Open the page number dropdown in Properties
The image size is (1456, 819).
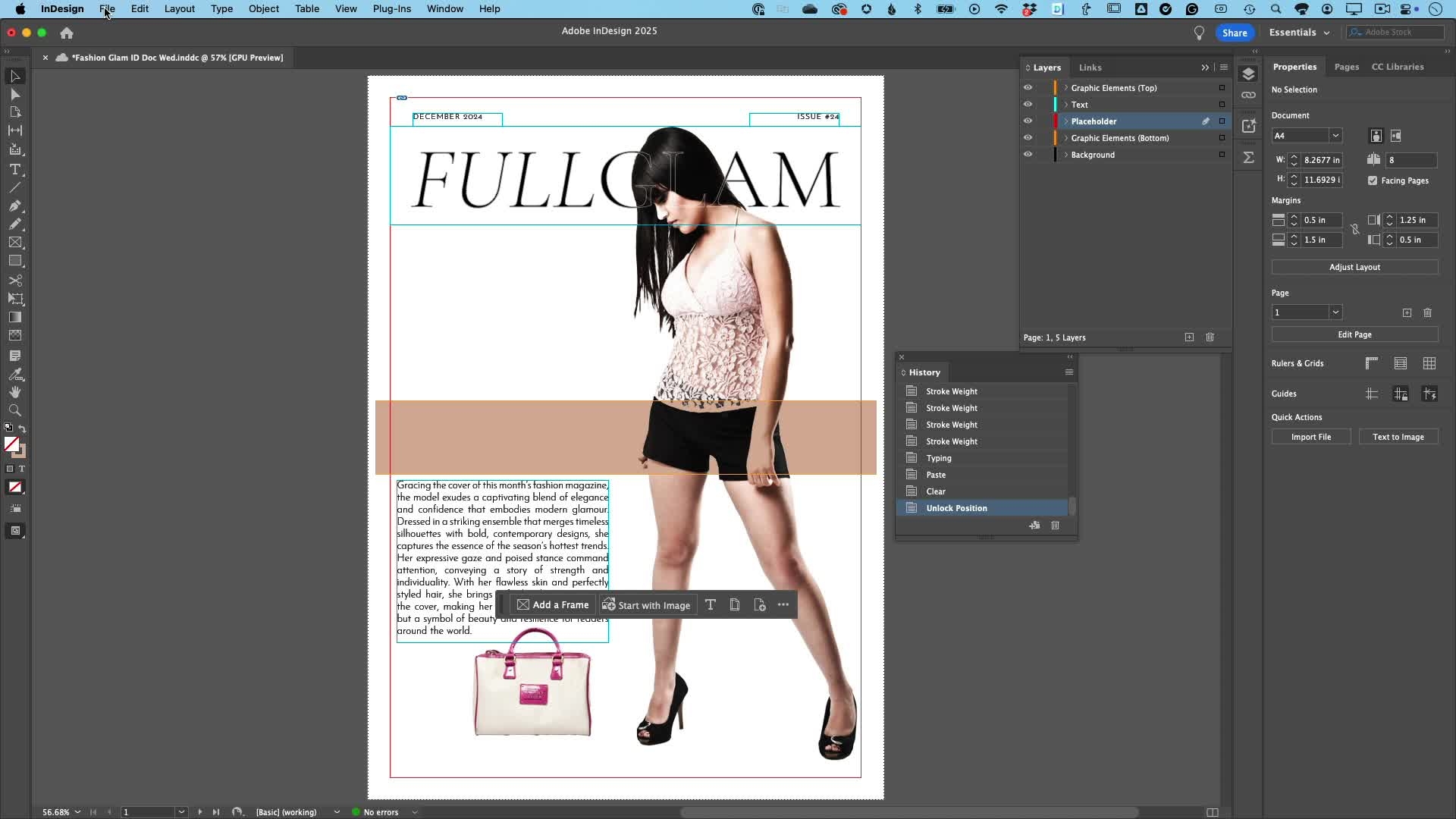pos(1335,312)
